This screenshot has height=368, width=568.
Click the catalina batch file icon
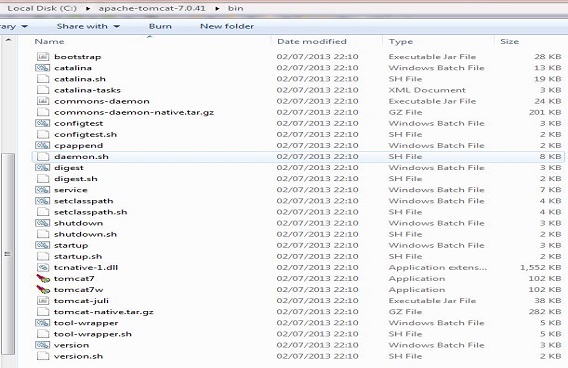(x=42, y=68)
